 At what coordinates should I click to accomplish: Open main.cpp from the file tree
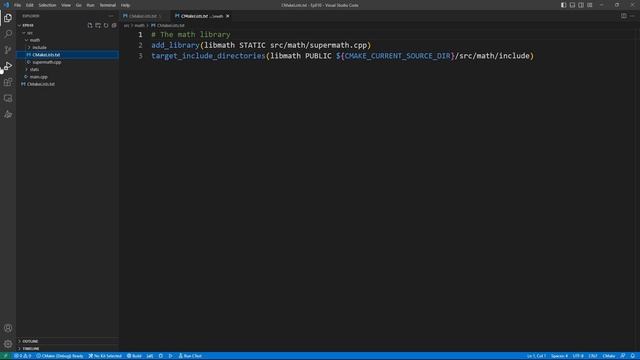coord(67,77)
